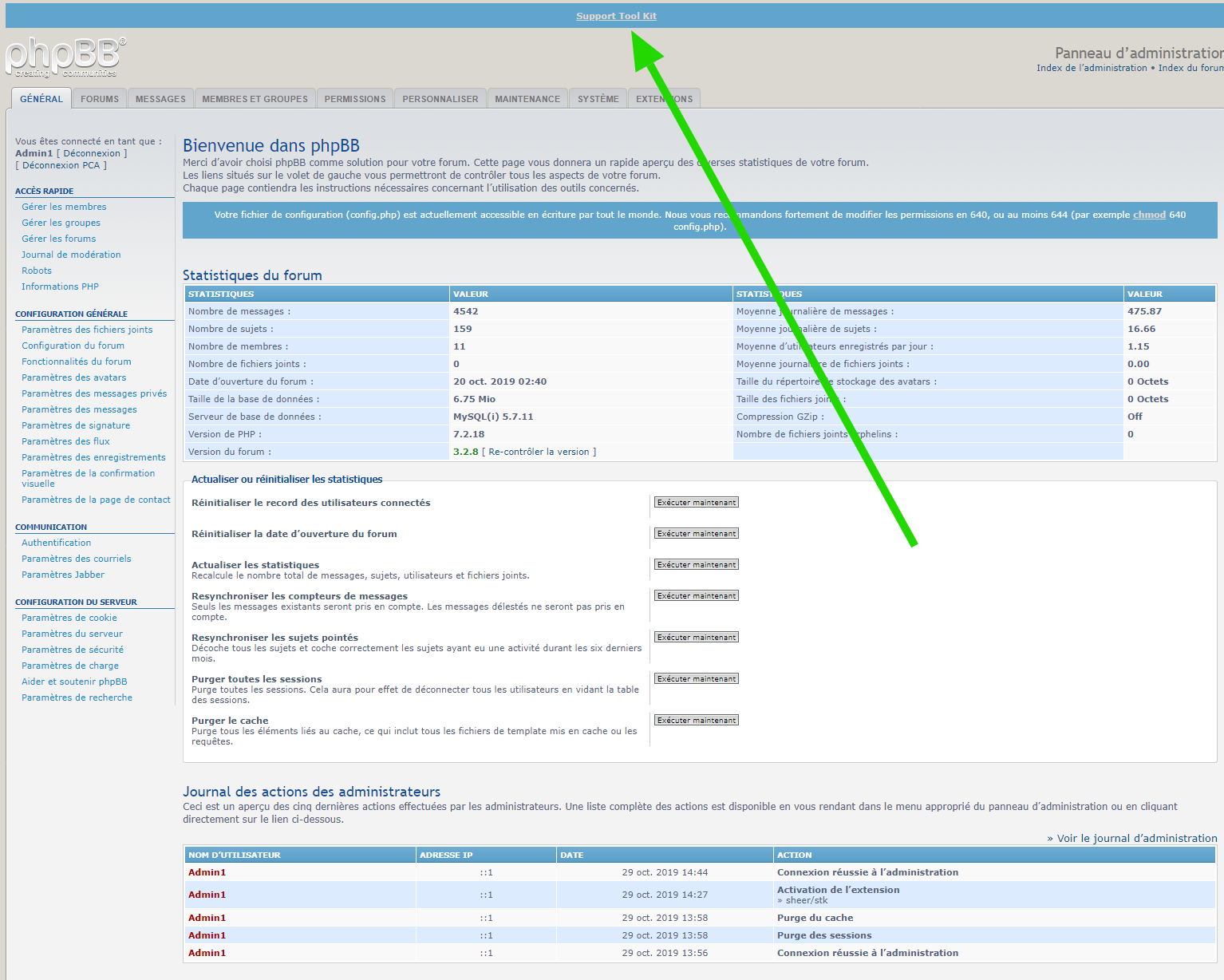Viewport: 1224px width, 980px height.
Task: Open the sheer/stk extension log entry
Action: pos(806,900)
